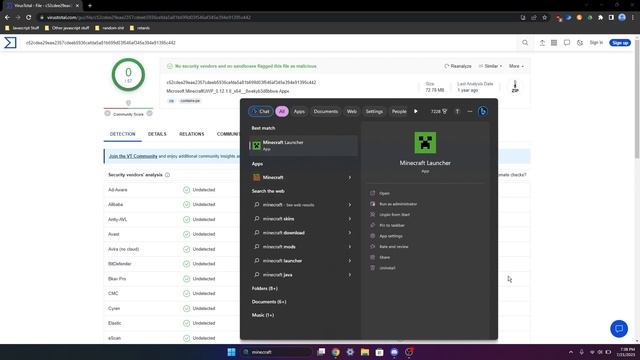
Task: Click Open for Minecraft Launcher
Action: click(384, 193)
